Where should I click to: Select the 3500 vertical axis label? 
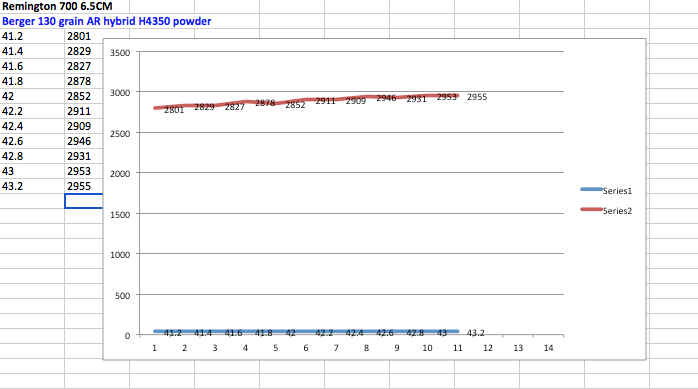(x=120, y=53)
